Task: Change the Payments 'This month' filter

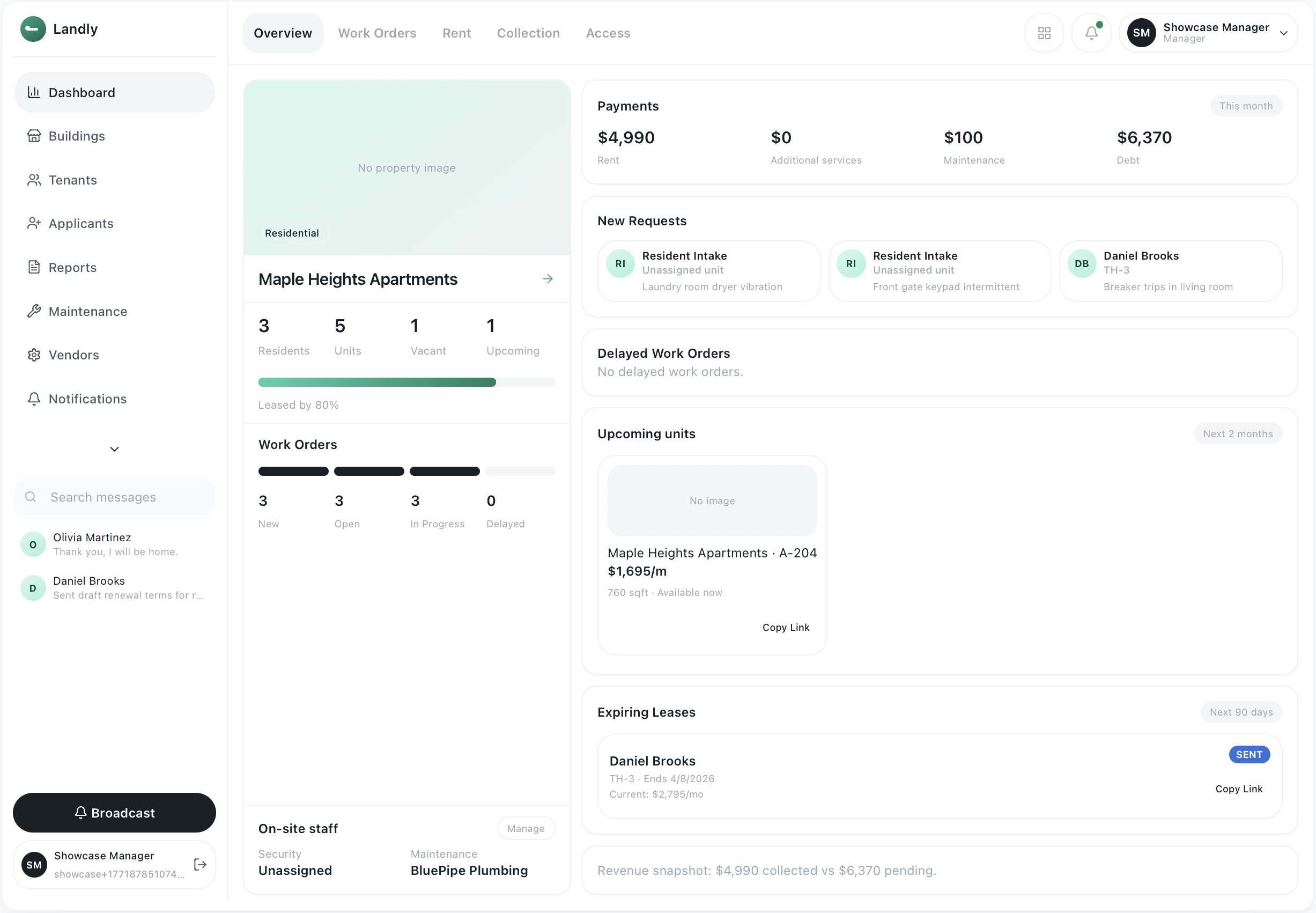Action: pyautogui.click(x=1245, y=106)
